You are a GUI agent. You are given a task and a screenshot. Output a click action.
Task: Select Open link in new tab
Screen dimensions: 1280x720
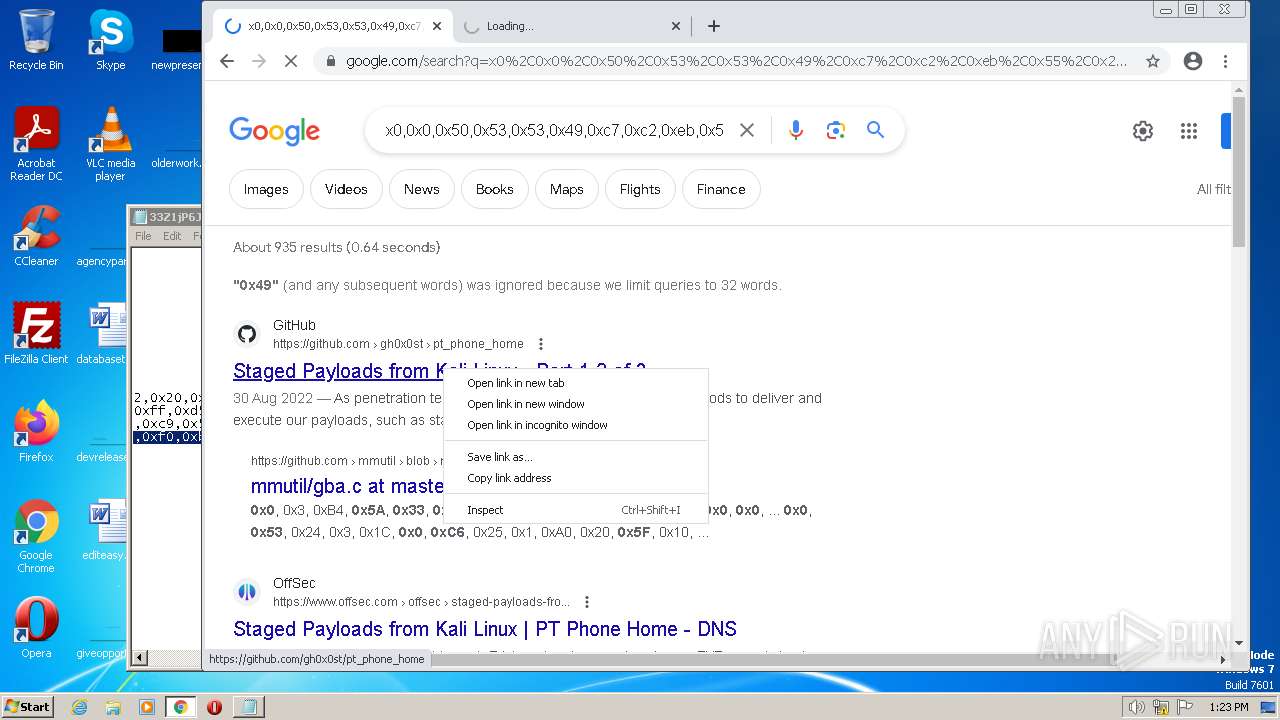pos(575,383)
